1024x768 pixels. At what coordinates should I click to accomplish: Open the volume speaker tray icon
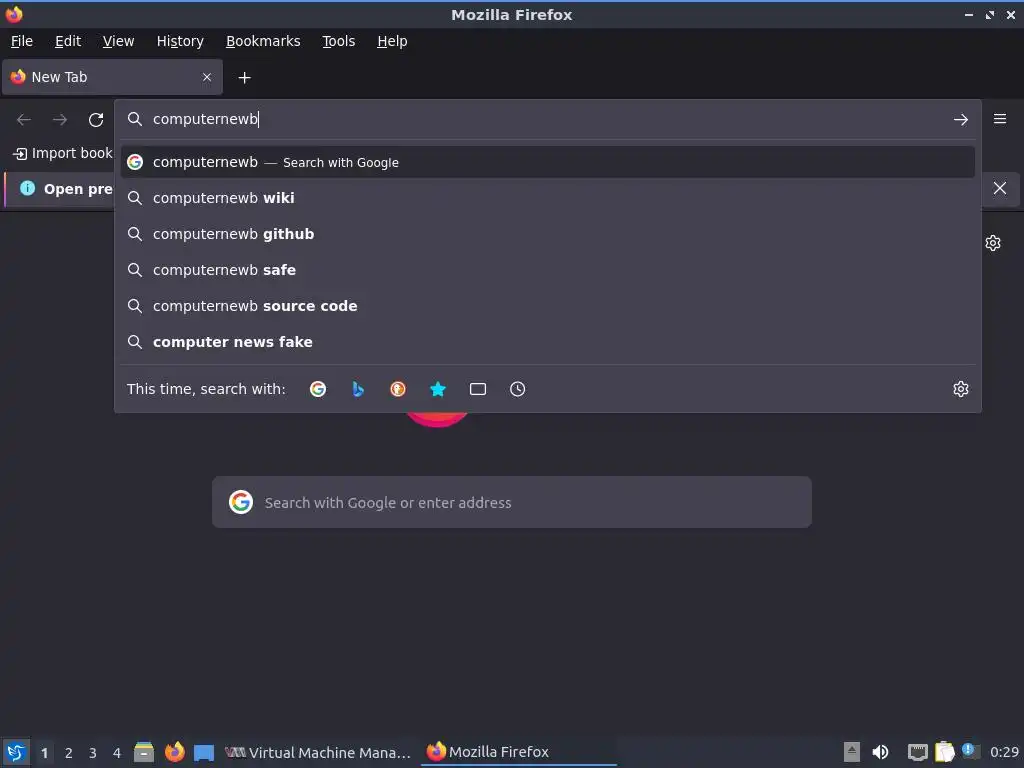(880, 752)
